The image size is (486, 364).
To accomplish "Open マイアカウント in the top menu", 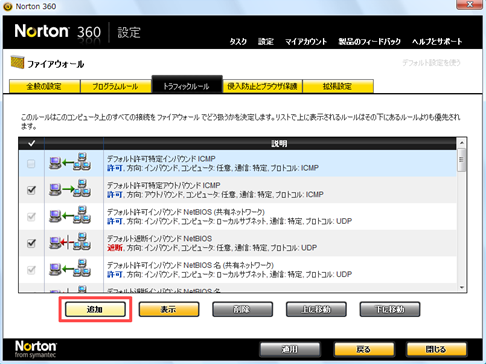I will 306,42.
